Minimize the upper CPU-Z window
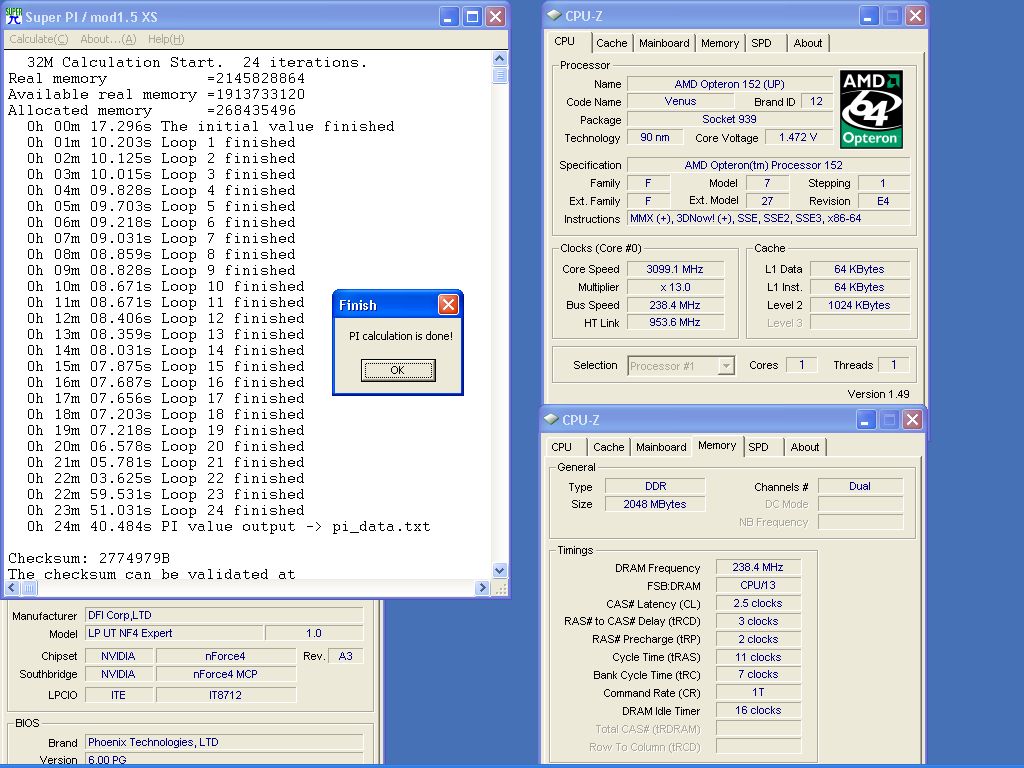The height and width of the screenshot is (768, 1024). (869, 16)
